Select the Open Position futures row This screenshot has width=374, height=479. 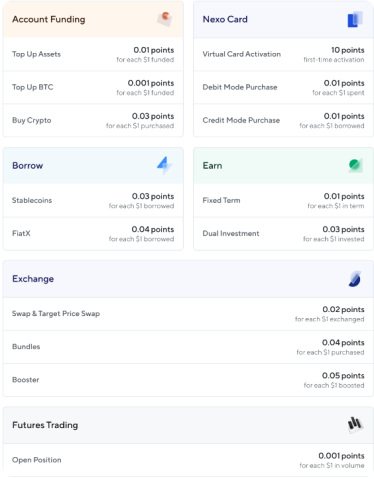pyautogui.click(x=188, y=460)
